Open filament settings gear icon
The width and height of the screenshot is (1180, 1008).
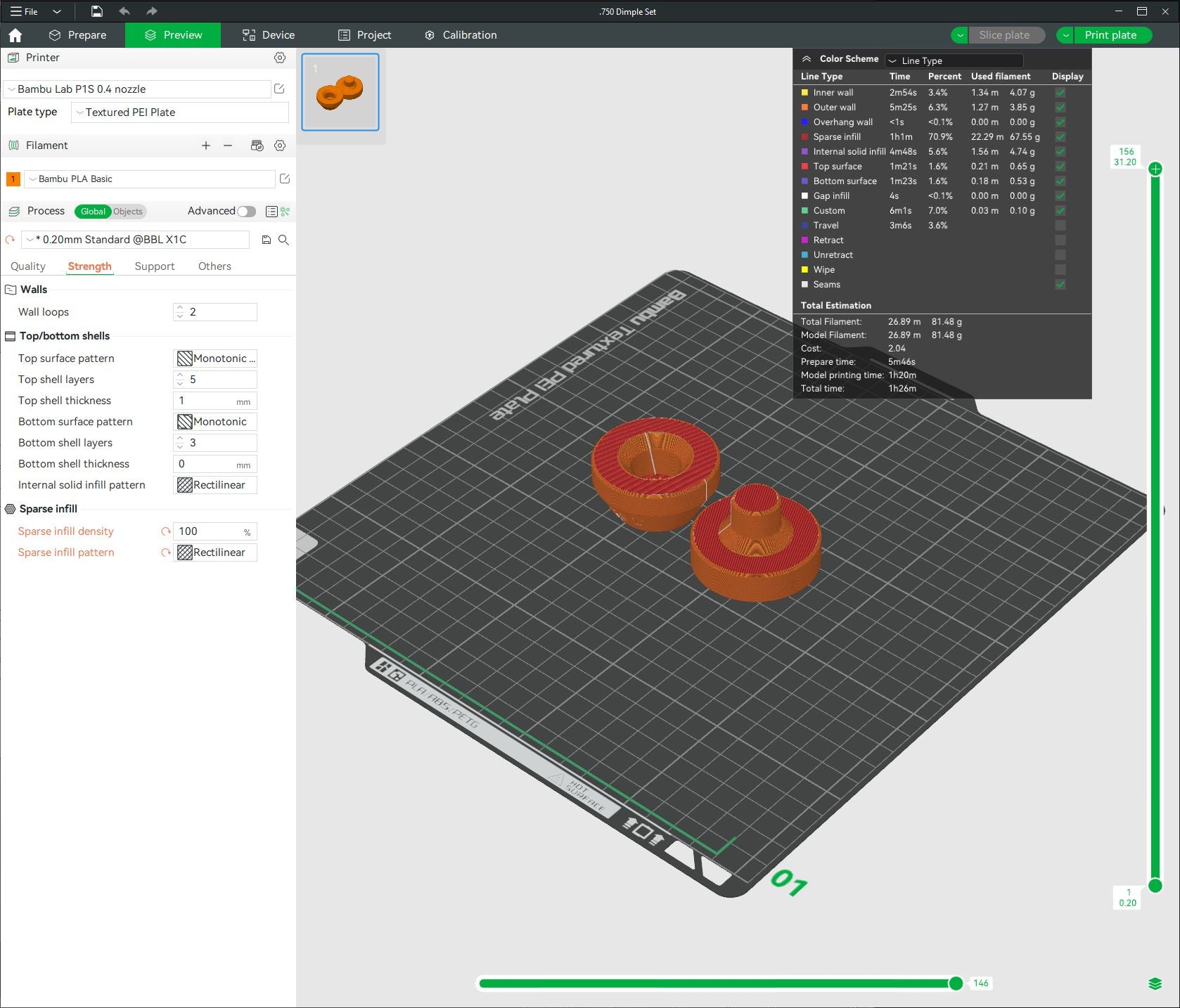point(280,146)
